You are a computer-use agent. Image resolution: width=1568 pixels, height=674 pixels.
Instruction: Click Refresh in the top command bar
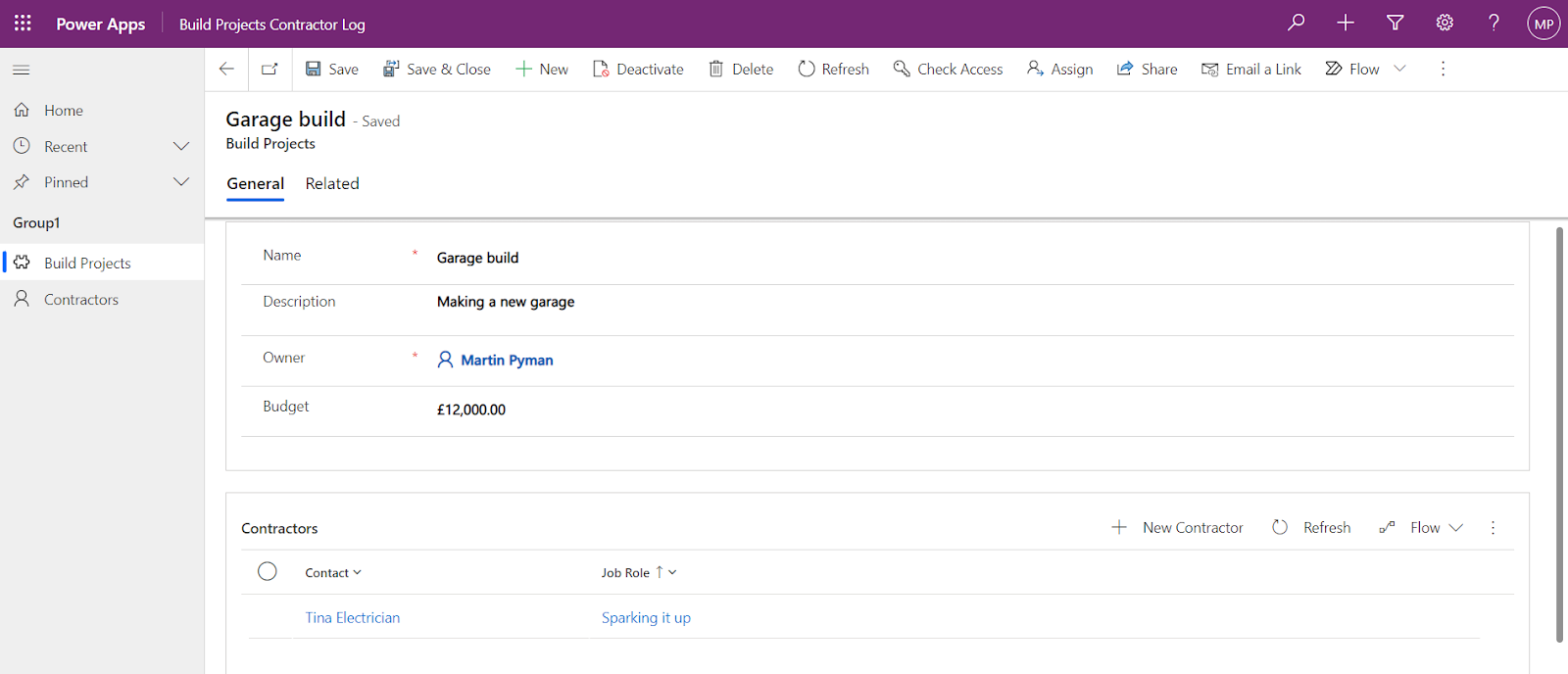click(833, 69)
